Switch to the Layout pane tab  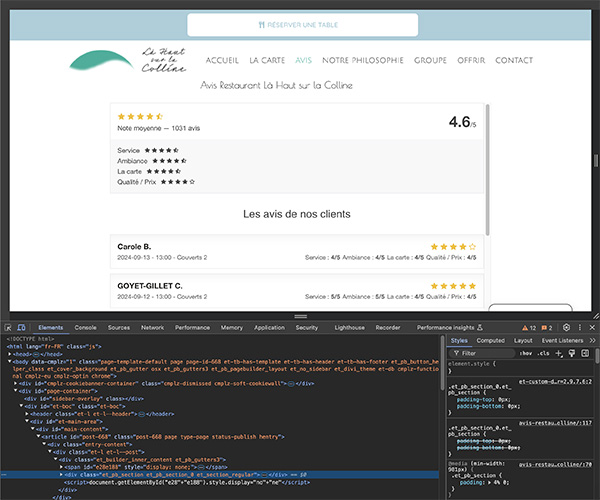coord(523,340)
